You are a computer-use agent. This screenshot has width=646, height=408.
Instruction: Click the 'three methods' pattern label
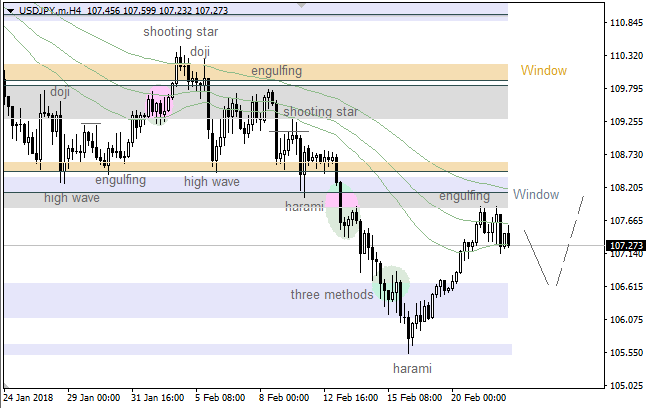(330, 295)
